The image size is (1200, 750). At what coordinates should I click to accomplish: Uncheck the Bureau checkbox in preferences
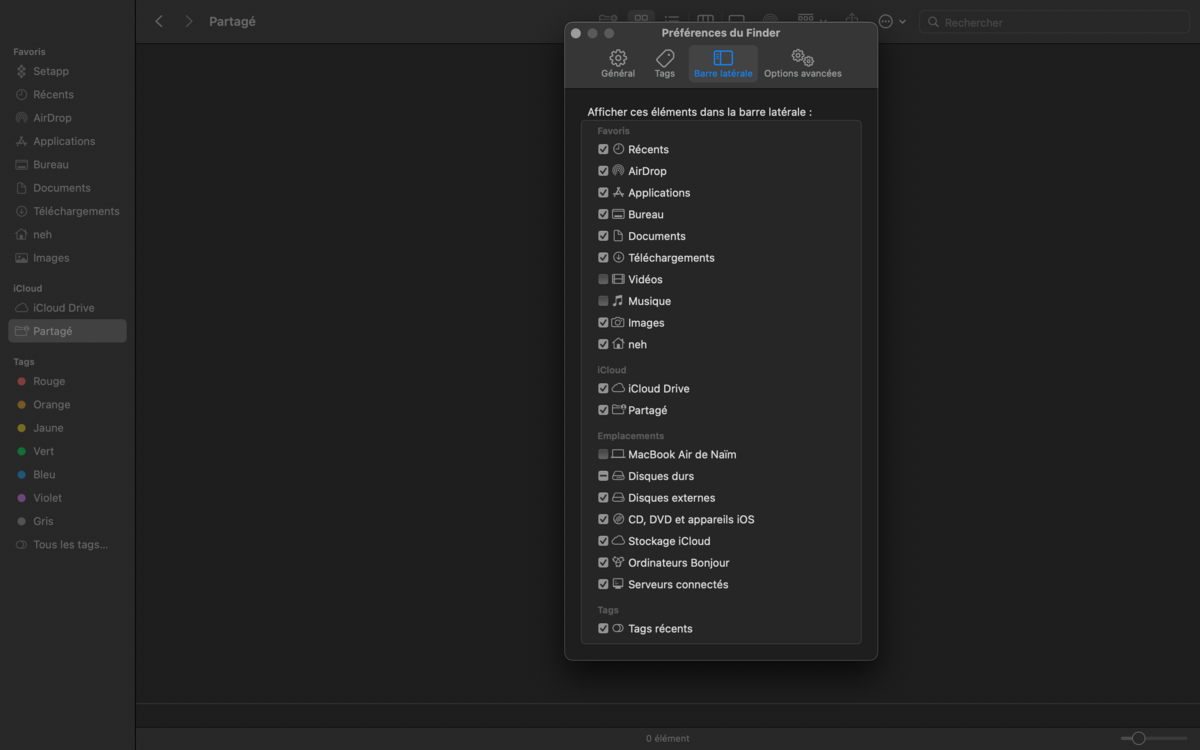[x=603, y=214]
